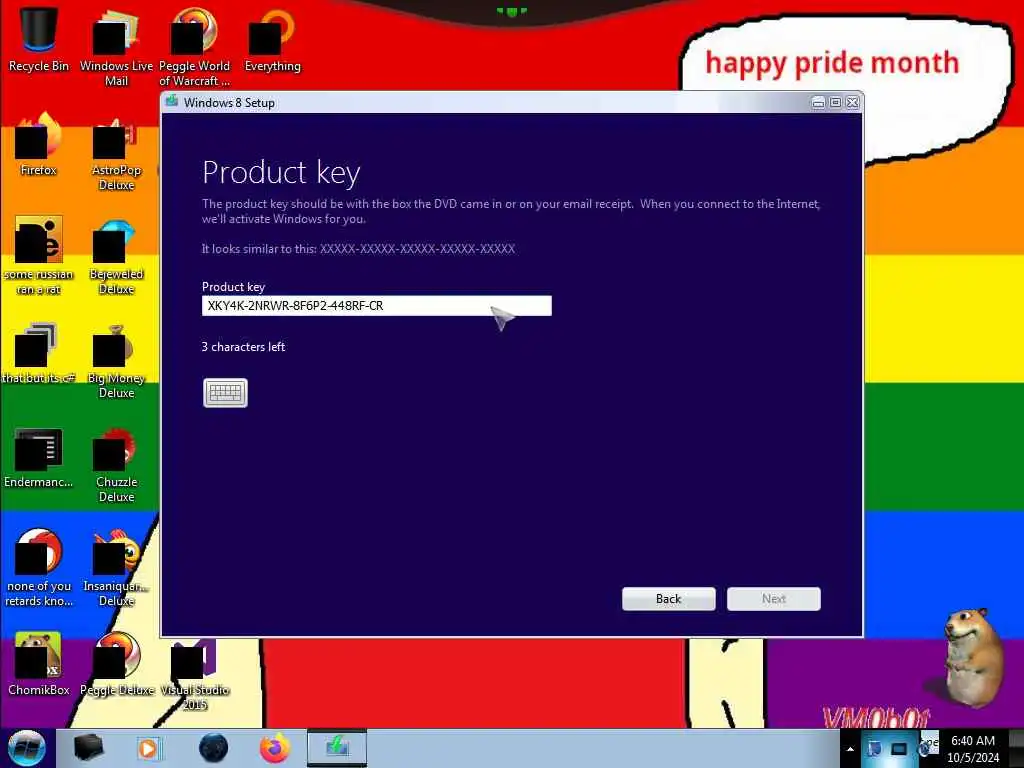Open the on-screen keyboard button
Image resolution: width=1024 pixels, height=768 pixels.
[225, 392]
